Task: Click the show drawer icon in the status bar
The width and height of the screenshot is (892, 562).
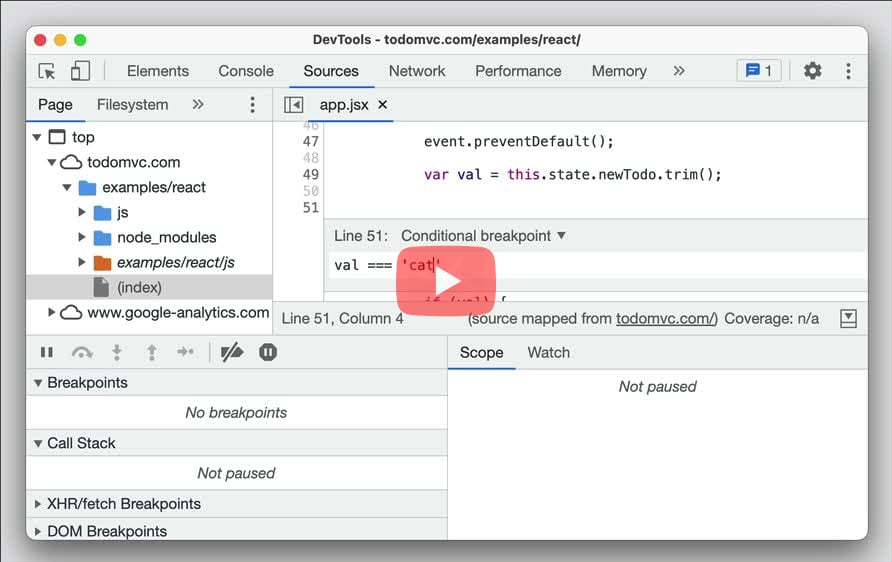Action: click(x=848, y=319)
